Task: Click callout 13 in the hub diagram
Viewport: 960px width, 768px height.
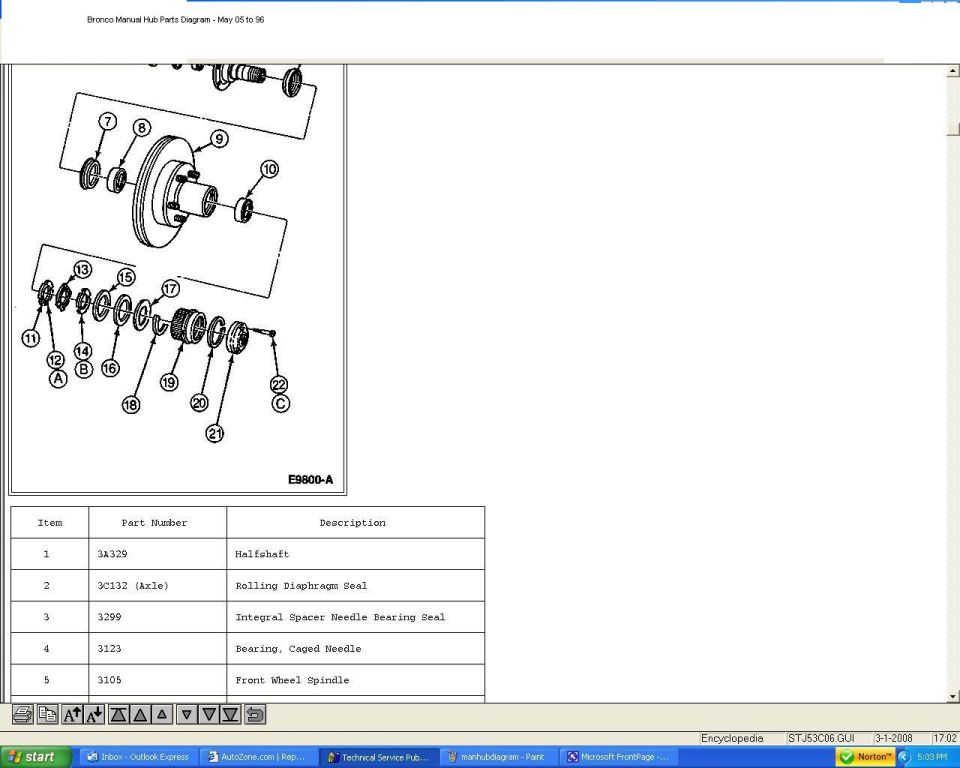Action: point(82,269)
